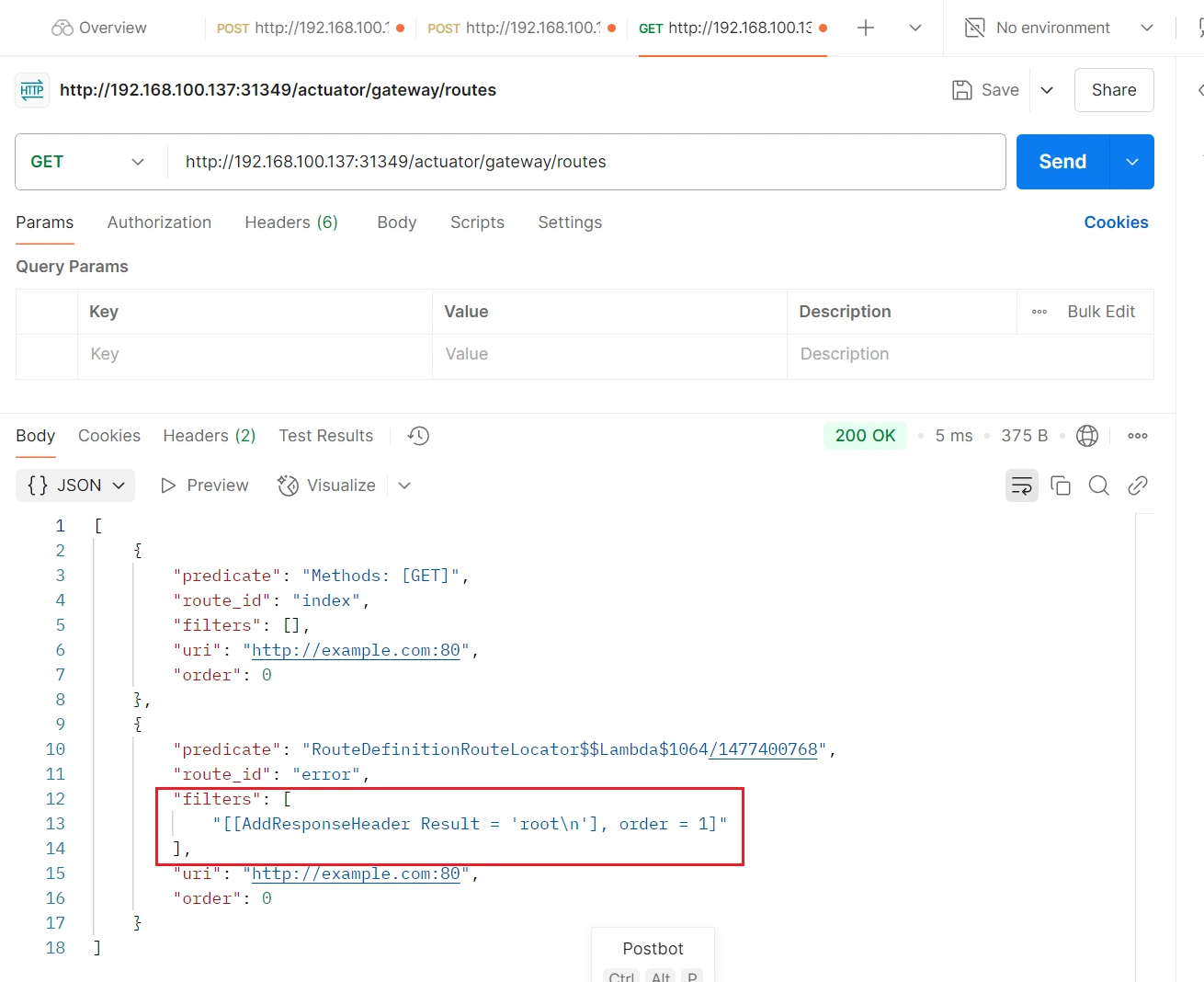Click the Share button
Screen dimensions: 1204x982
click(x=1113, y=90)
